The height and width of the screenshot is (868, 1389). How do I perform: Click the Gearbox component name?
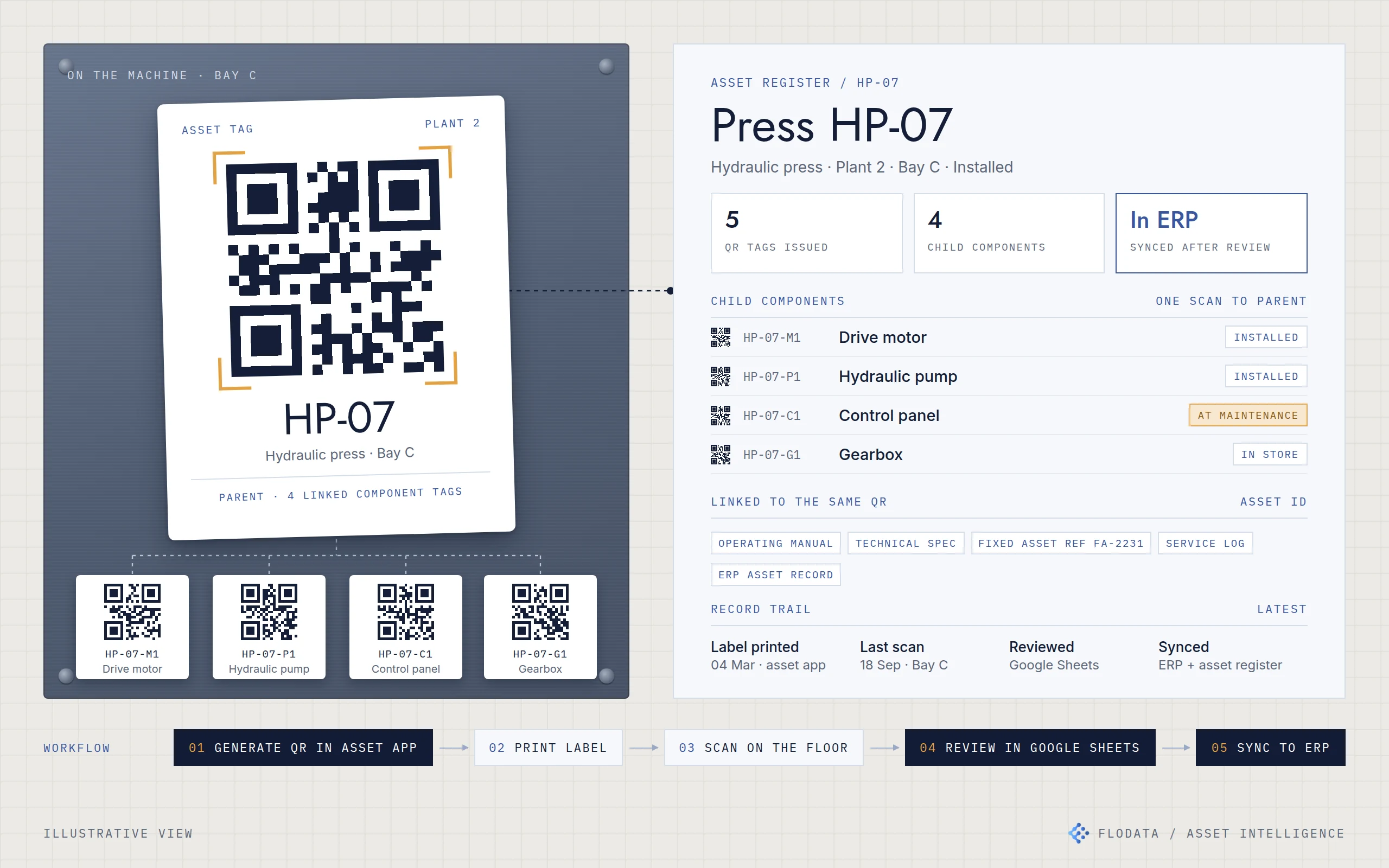[870, 455]
